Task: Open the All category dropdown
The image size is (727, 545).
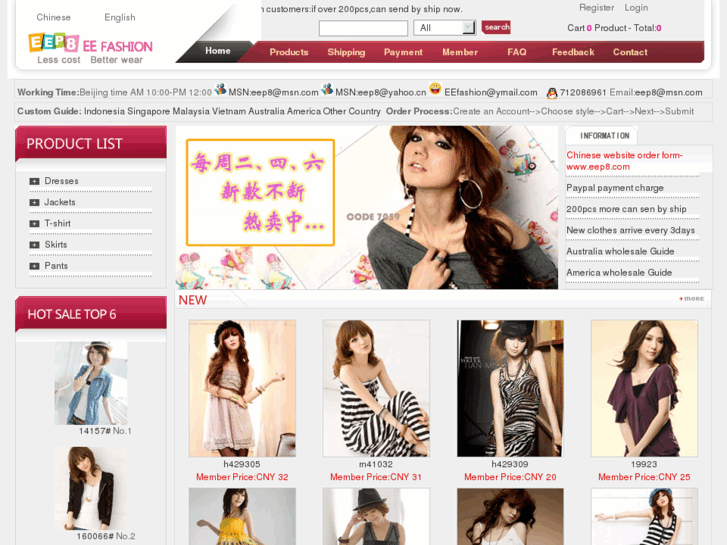Action: point(445,28)
